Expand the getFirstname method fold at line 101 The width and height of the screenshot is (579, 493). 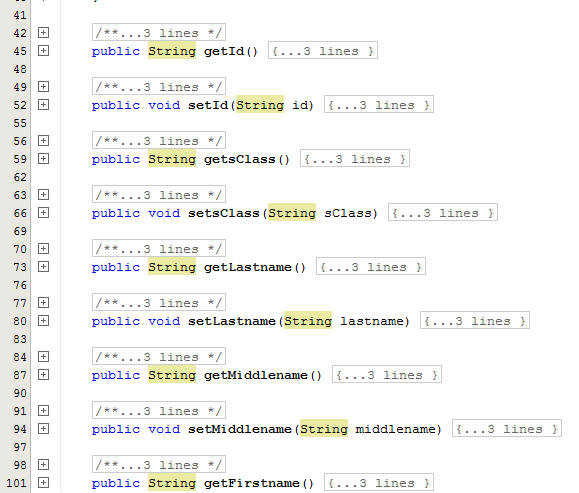click(43, 483)
